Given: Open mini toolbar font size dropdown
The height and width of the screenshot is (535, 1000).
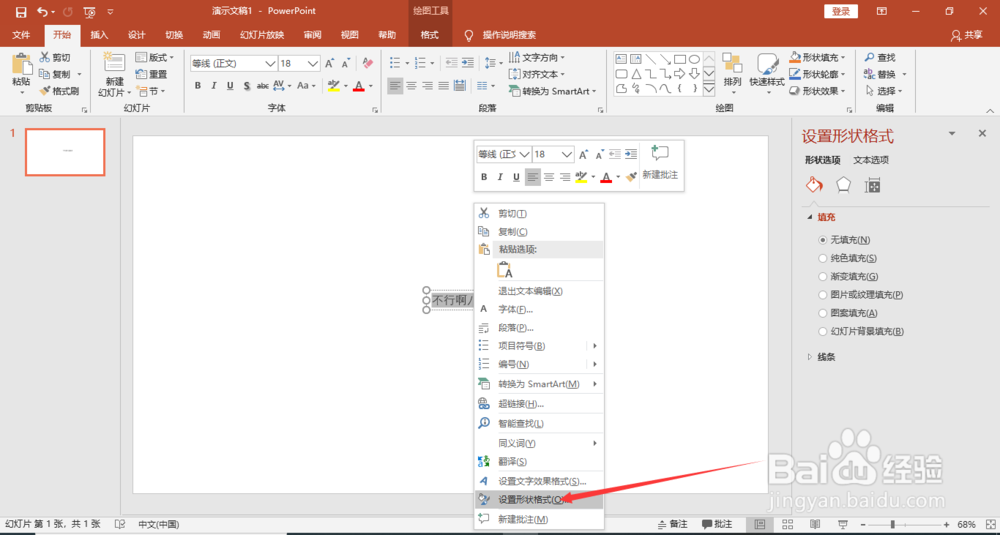Looking at the screenshot, I should 568,154.
